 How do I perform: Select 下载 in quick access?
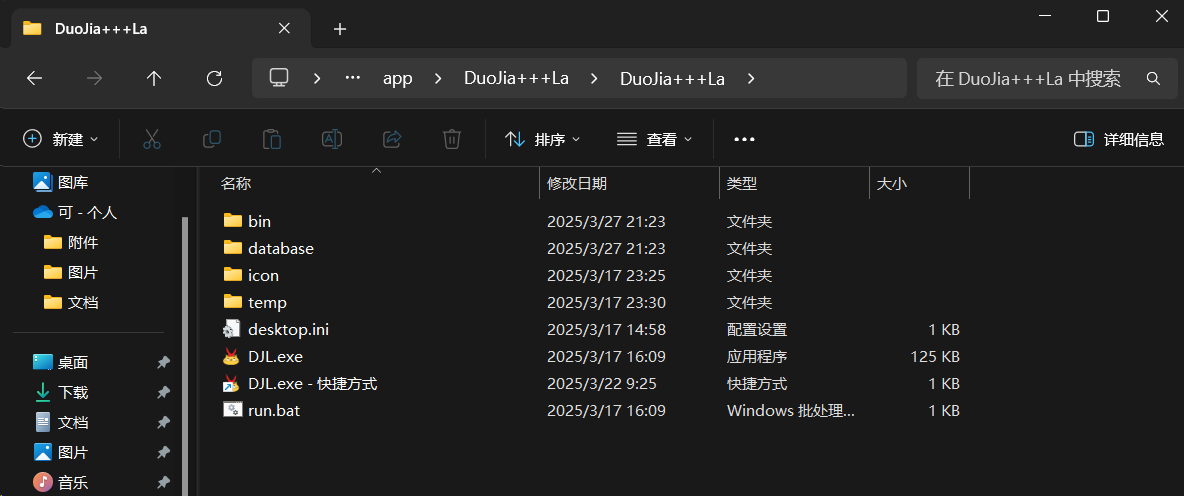pos(72,393)
